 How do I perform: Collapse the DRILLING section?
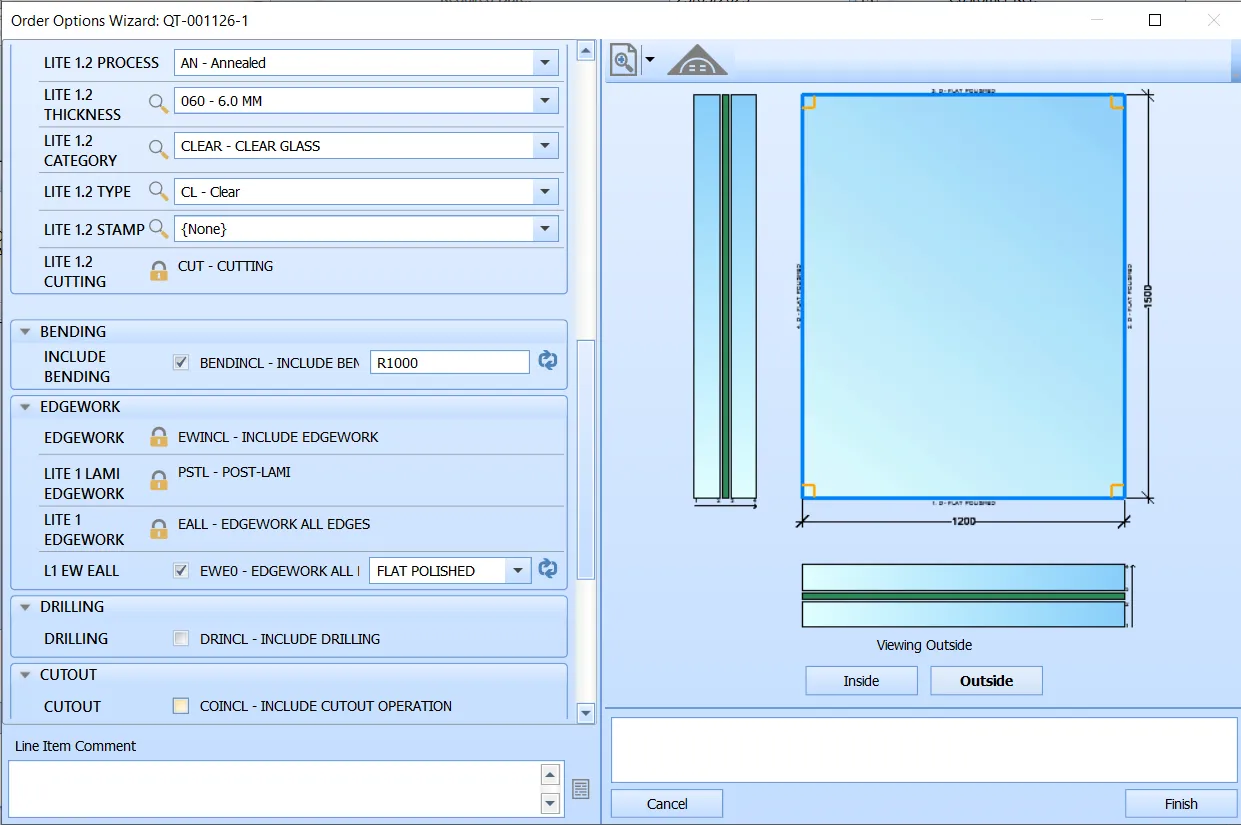24,607
